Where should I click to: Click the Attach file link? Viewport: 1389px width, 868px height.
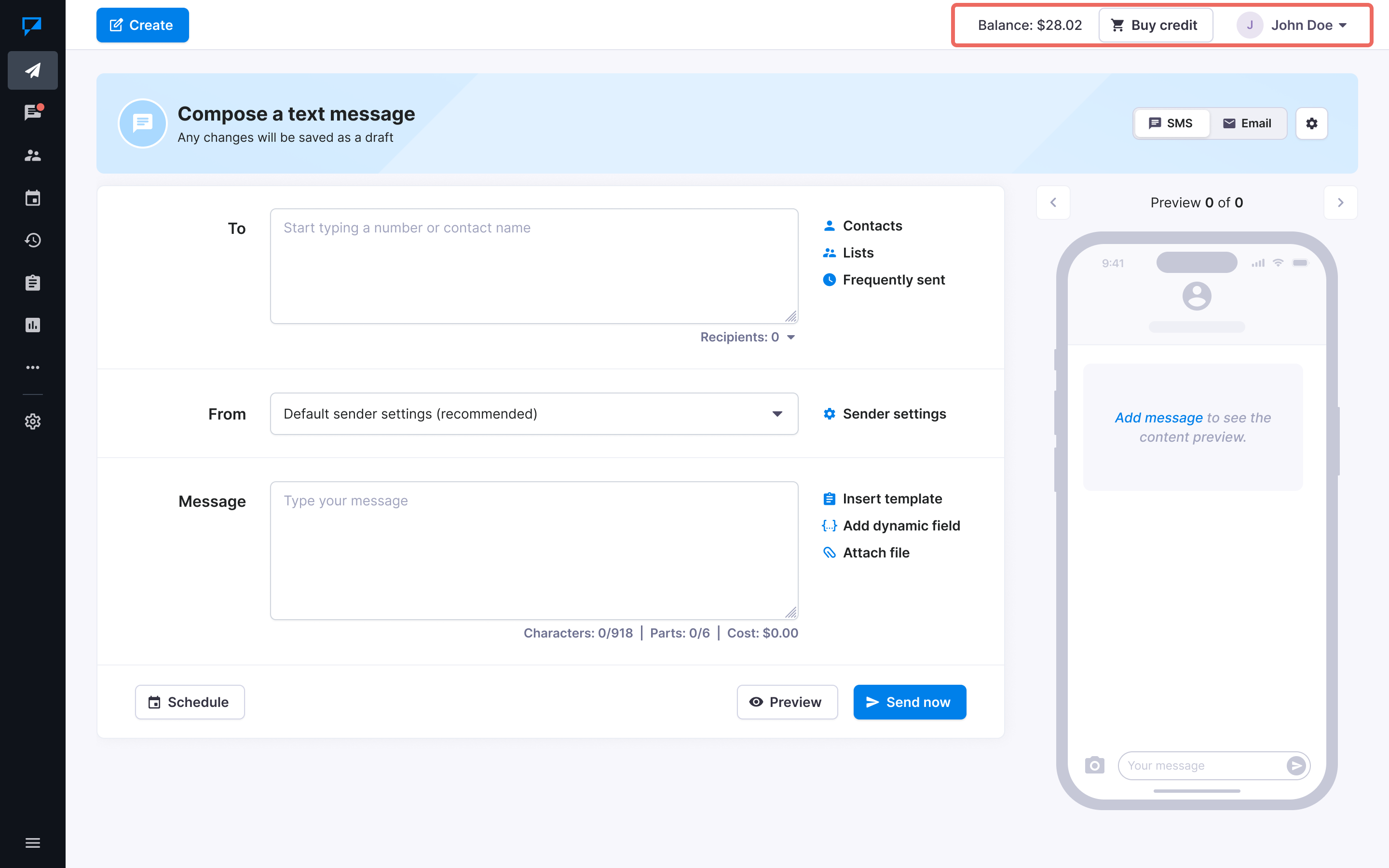(x=875, y=552)
